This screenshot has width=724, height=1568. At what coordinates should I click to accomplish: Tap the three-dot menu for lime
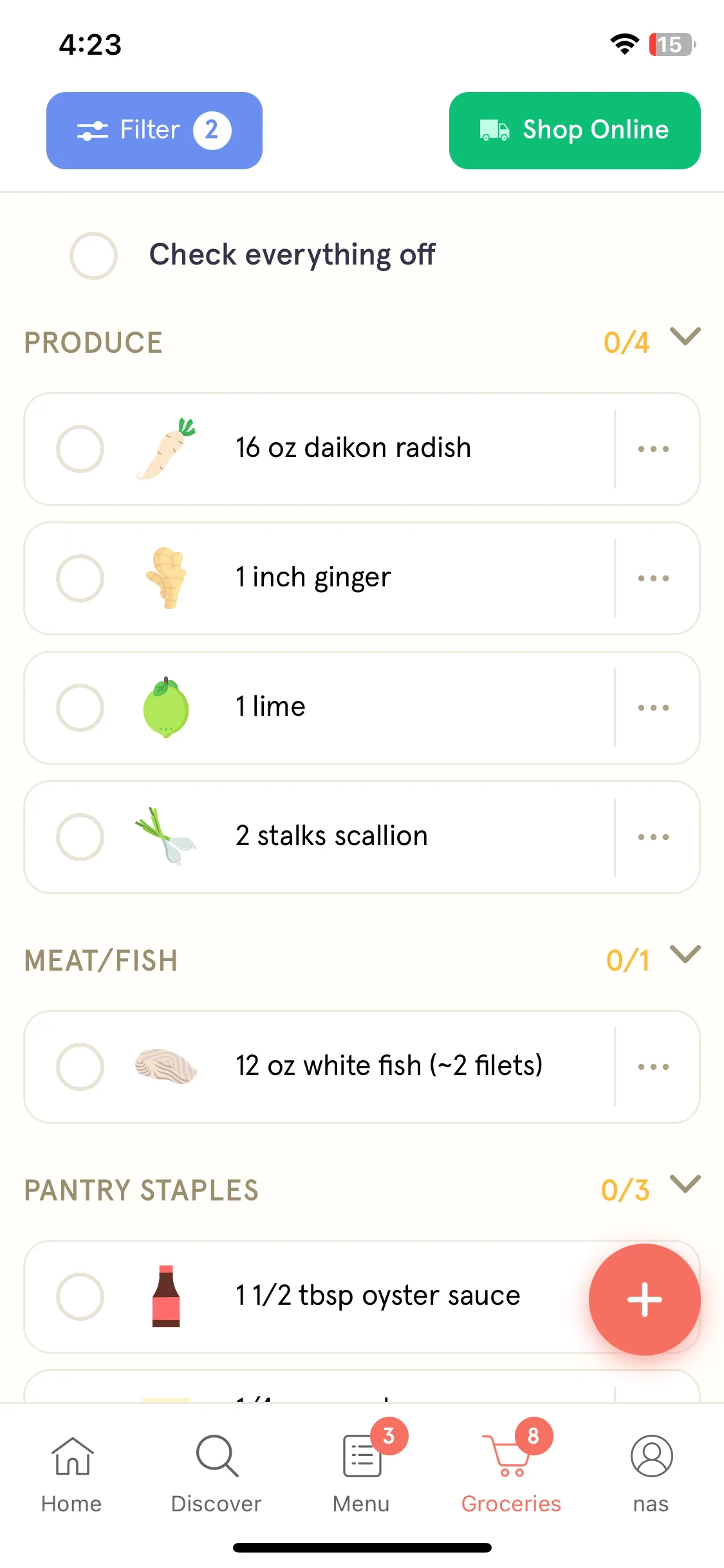click(x=653, y=707)
